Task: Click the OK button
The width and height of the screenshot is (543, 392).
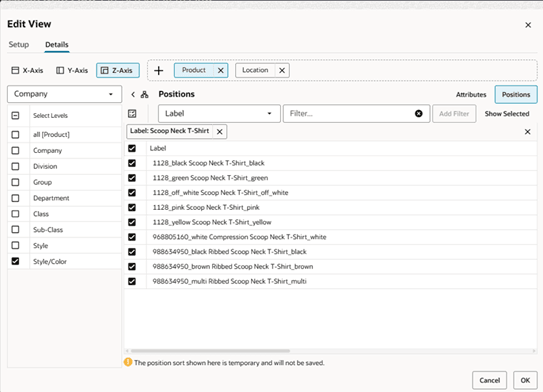Action: pos(525,380)
